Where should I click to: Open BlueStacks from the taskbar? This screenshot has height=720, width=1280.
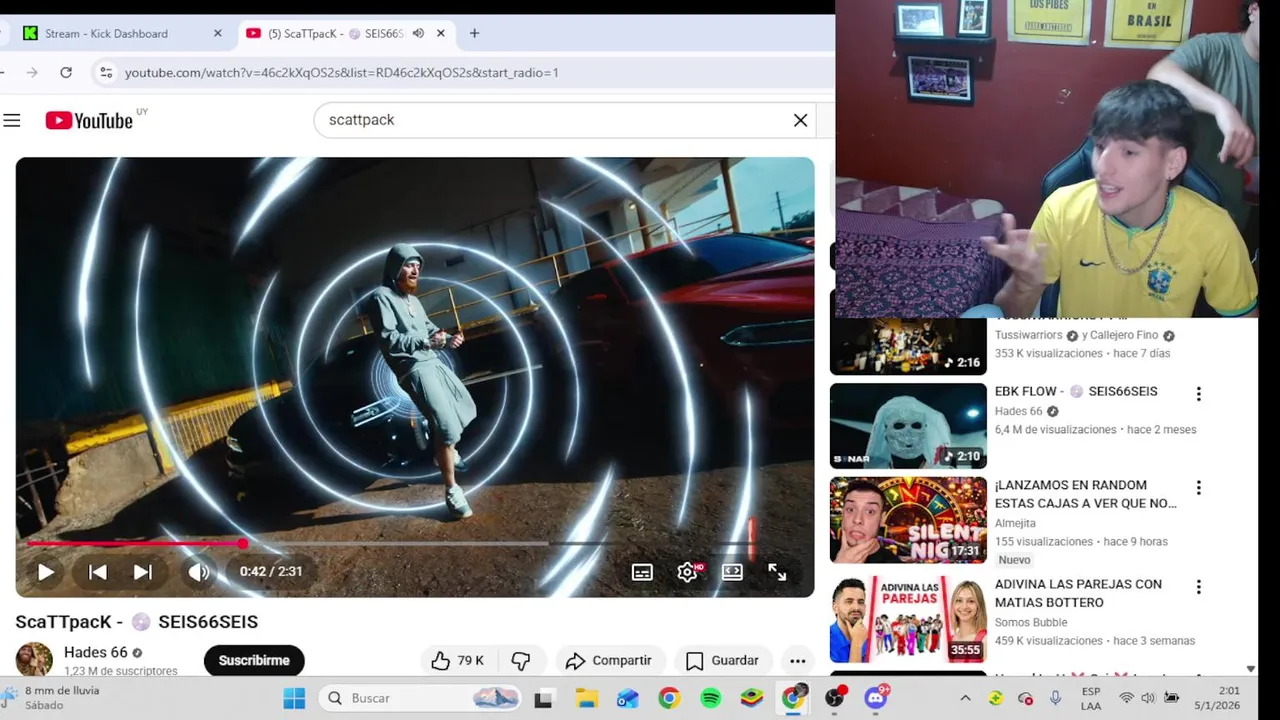[752, 698]
